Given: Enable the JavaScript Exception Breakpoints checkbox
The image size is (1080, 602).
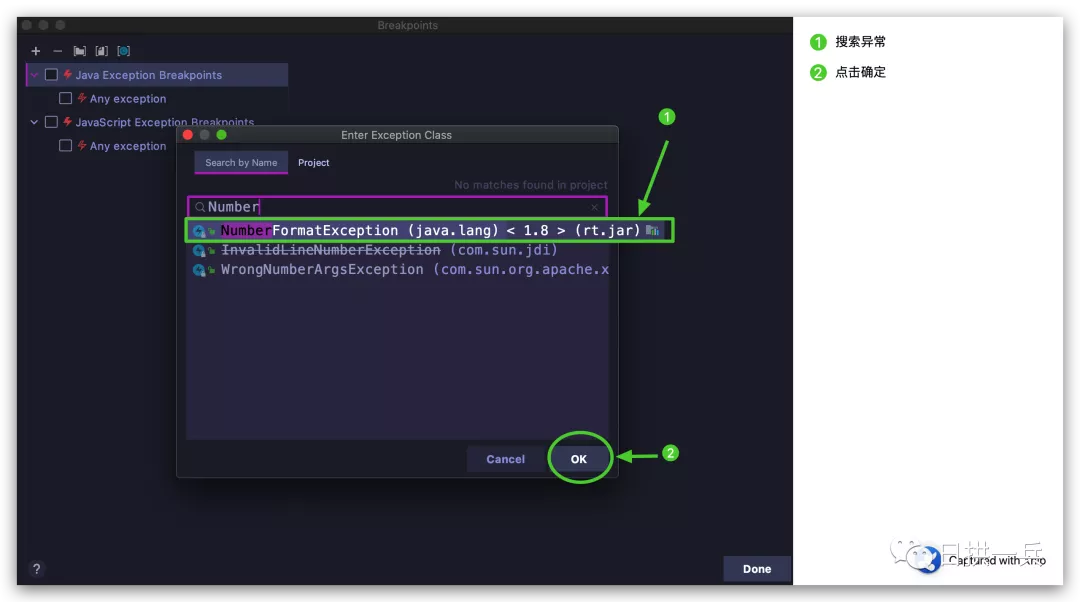Looking at the screenshot, I should click(51, 121).
